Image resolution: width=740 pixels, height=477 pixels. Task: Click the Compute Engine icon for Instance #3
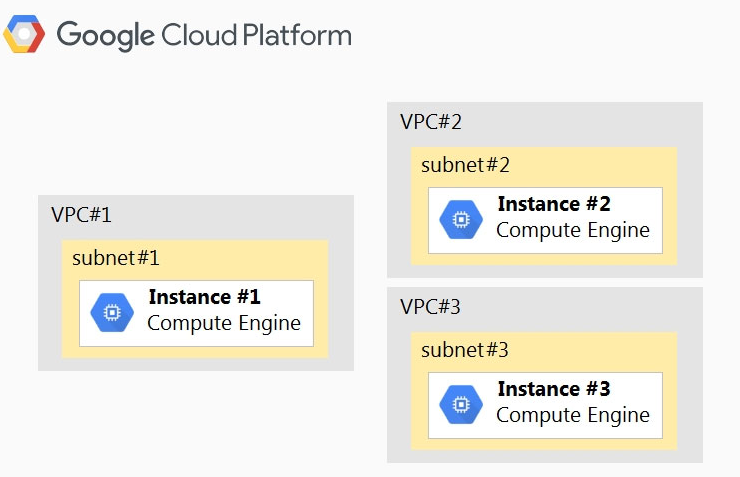click(461, 404)
